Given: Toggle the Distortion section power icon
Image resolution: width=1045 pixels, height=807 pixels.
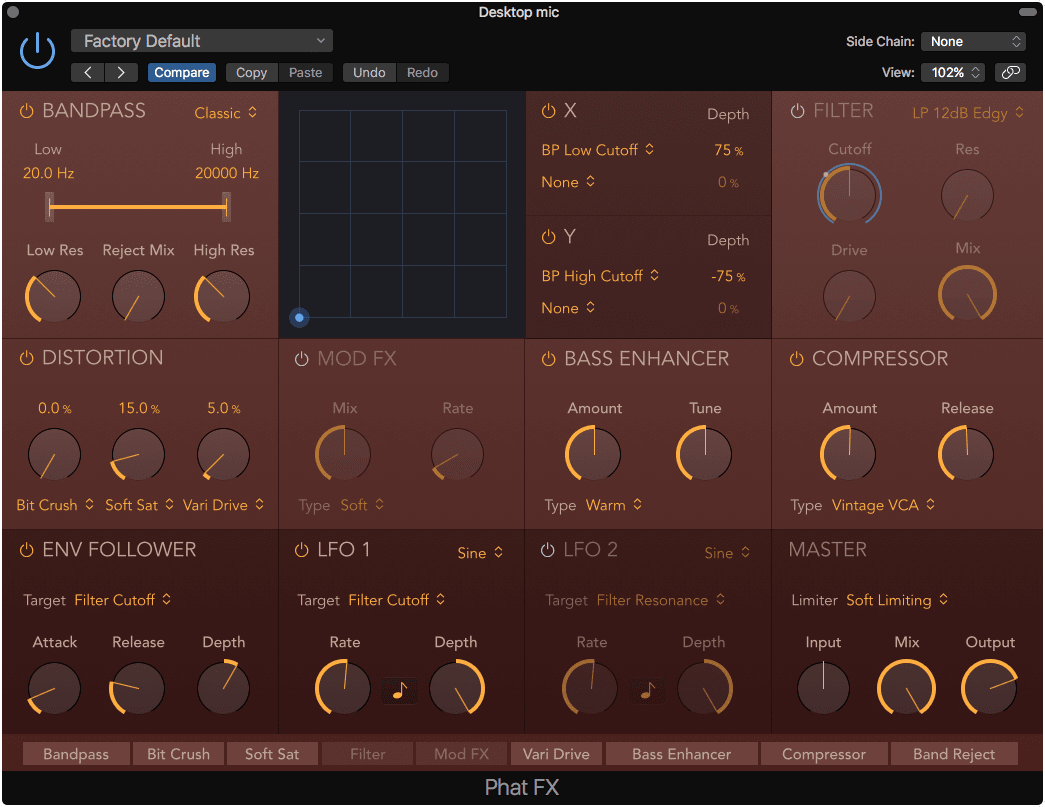Looking at the screenshot, I should pos(27,358).
